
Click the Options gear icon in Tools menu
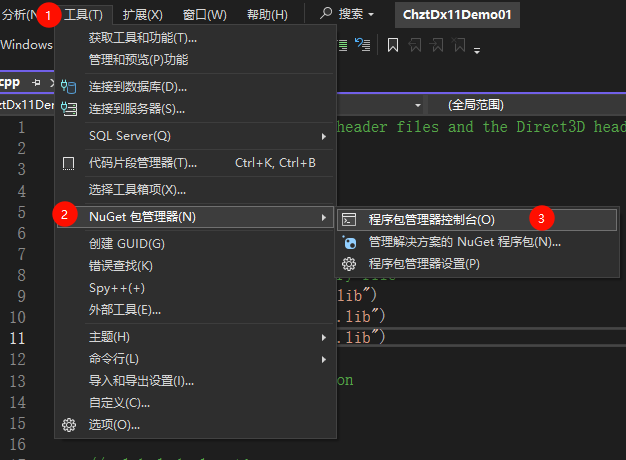tap(69, 425)
